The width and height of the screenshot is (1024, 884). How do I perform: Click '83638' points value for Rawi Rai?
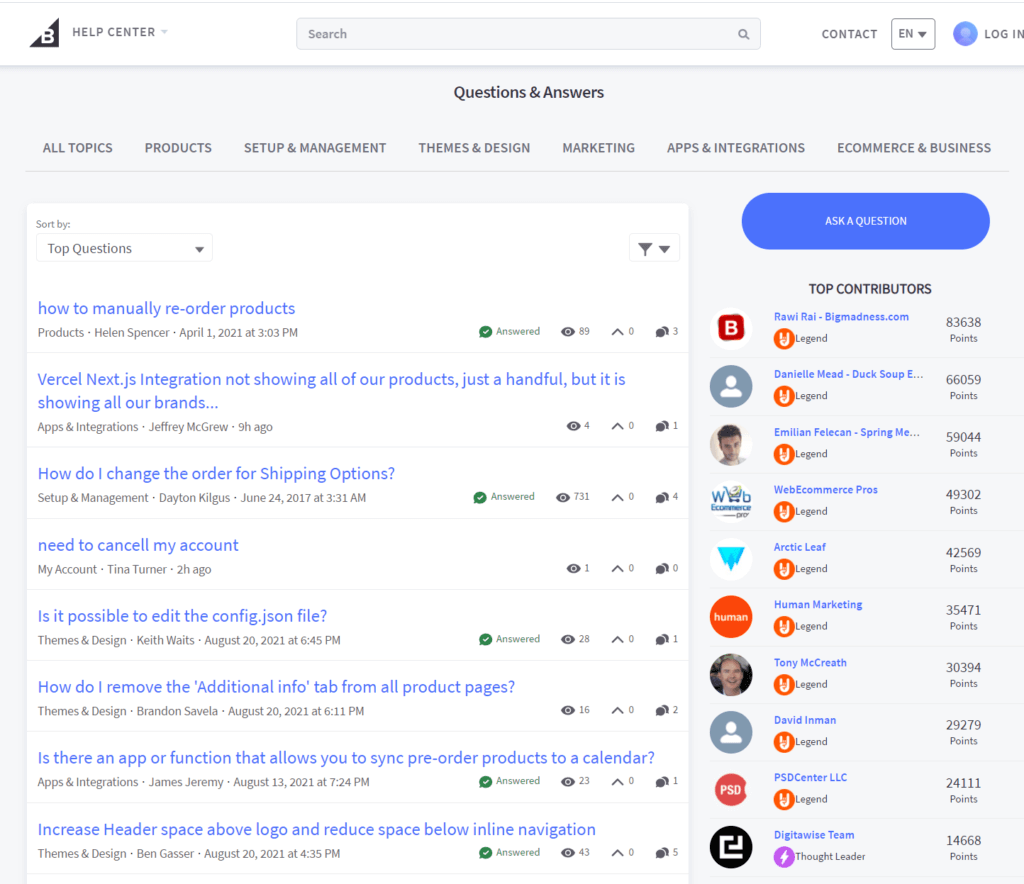point(963,322)
